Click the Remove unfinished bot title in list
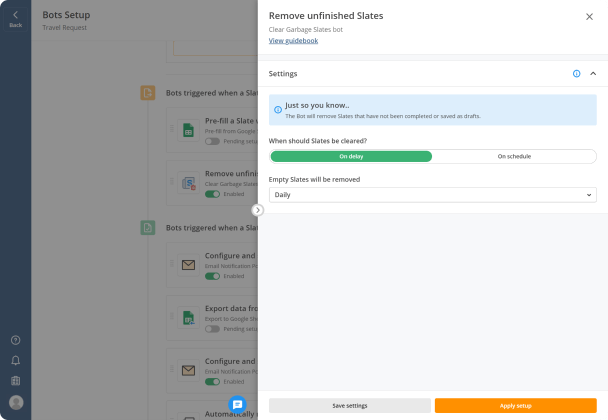Viewport: 608px width, 420px height. point(231,173)
